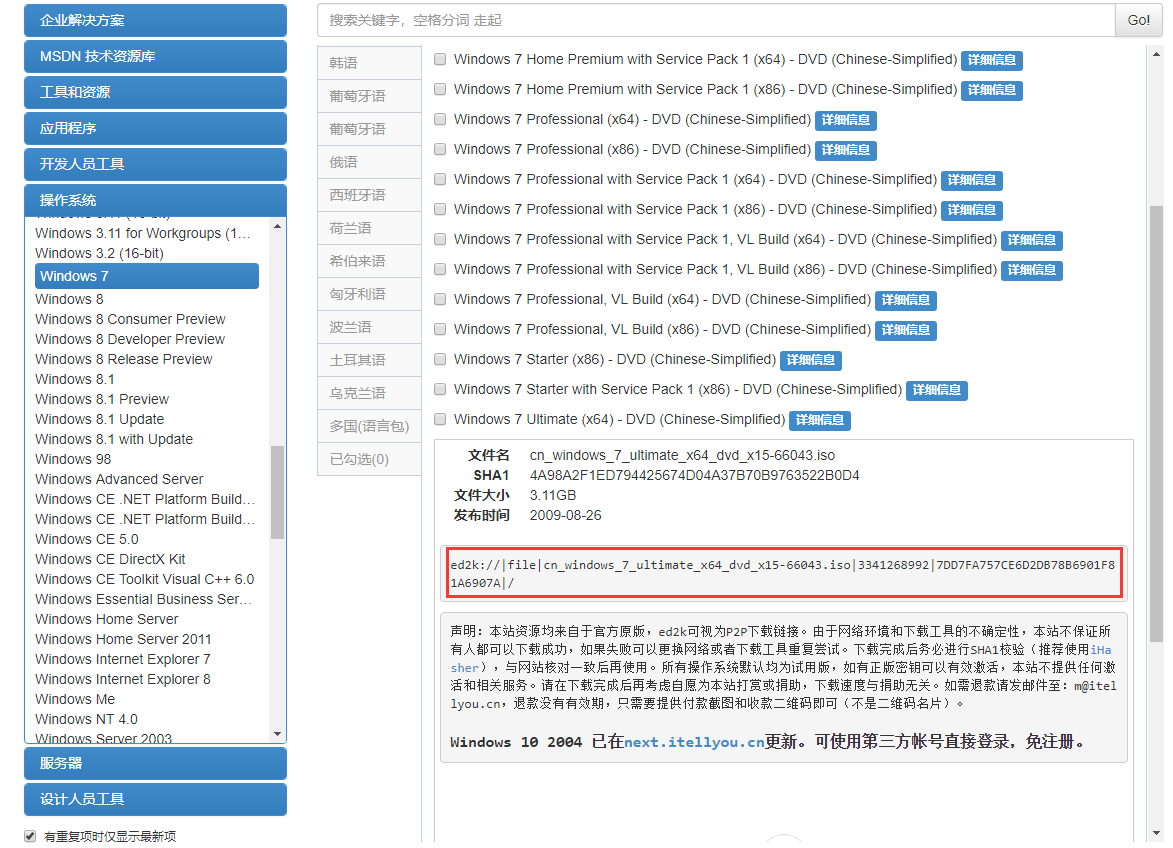Select Windows Home Server 2011
The height and width of the screenshot is (848, 1173).
click(123, 639)
